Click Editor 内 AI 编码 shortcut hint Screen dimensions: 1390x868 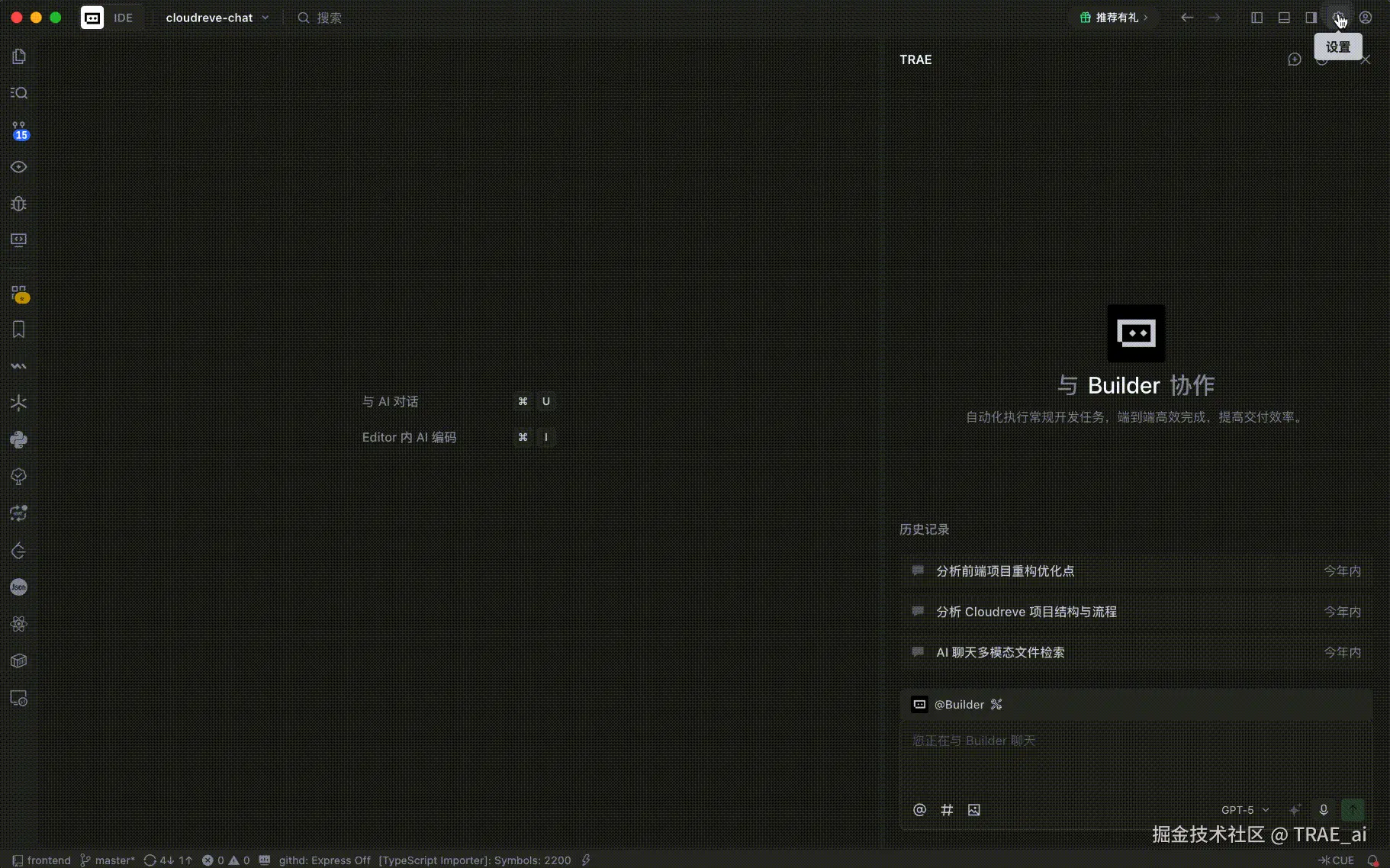tap(409, 437)
